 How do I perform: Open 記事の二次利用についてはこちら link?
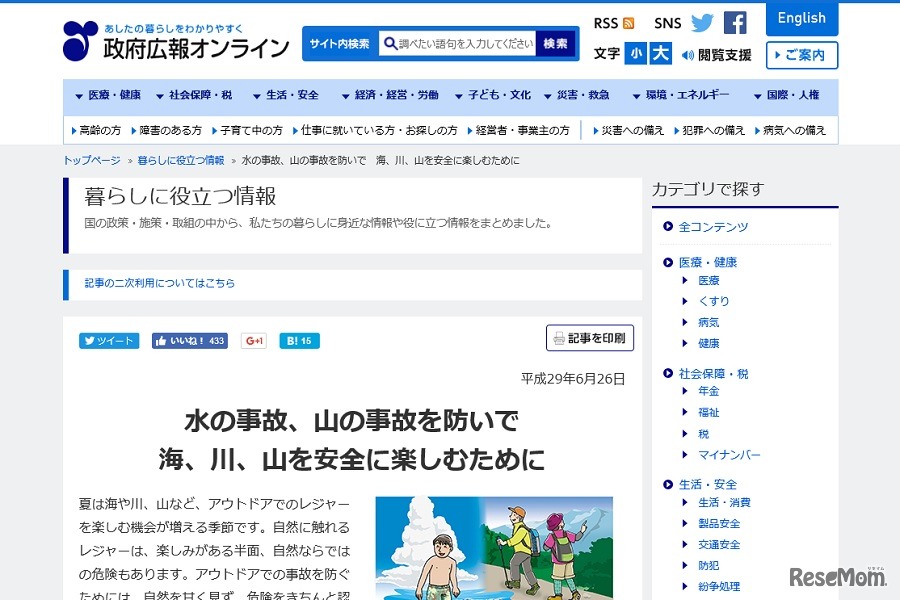[160, 283]
